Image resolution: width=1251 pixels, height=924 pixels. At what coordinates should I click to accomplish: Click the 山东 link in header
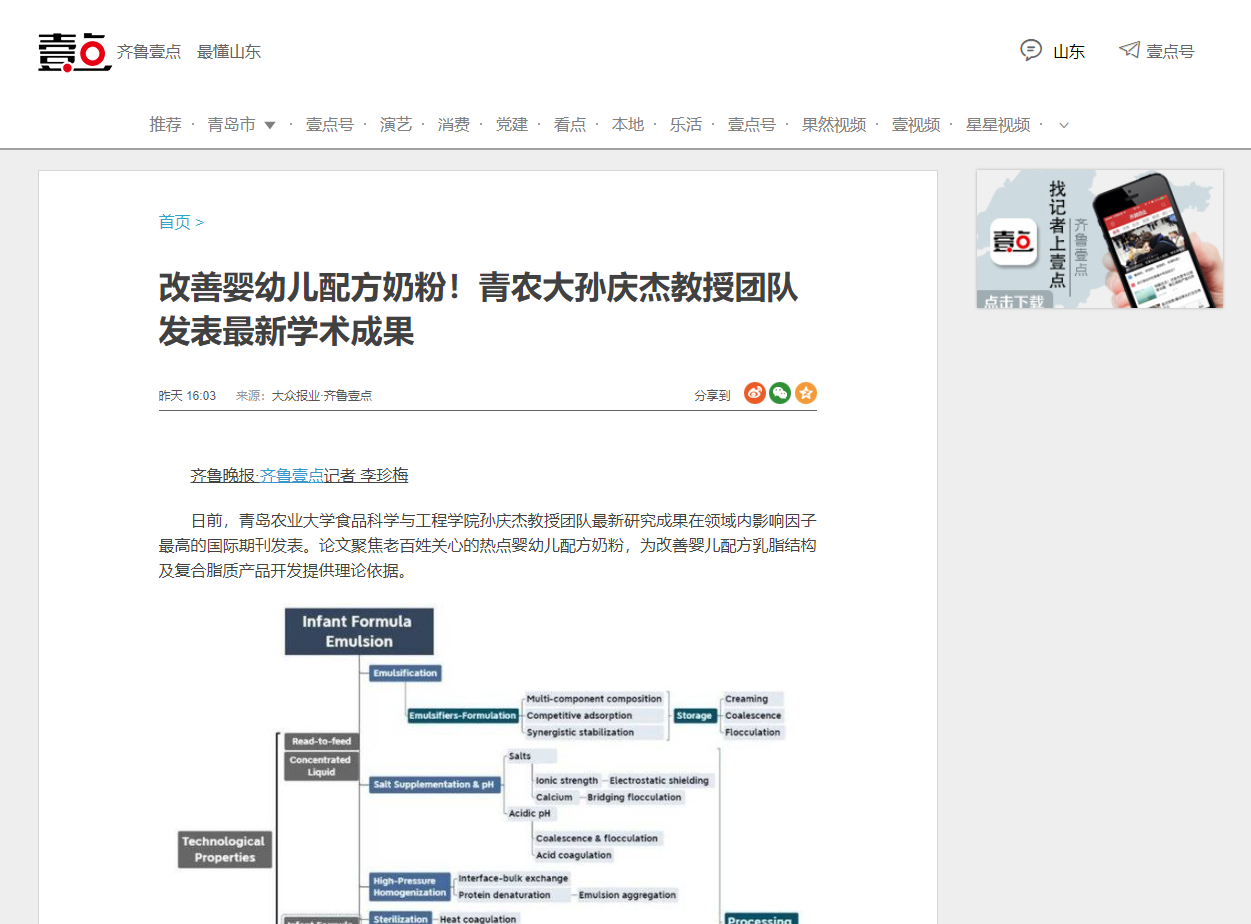click(1069, 51)
